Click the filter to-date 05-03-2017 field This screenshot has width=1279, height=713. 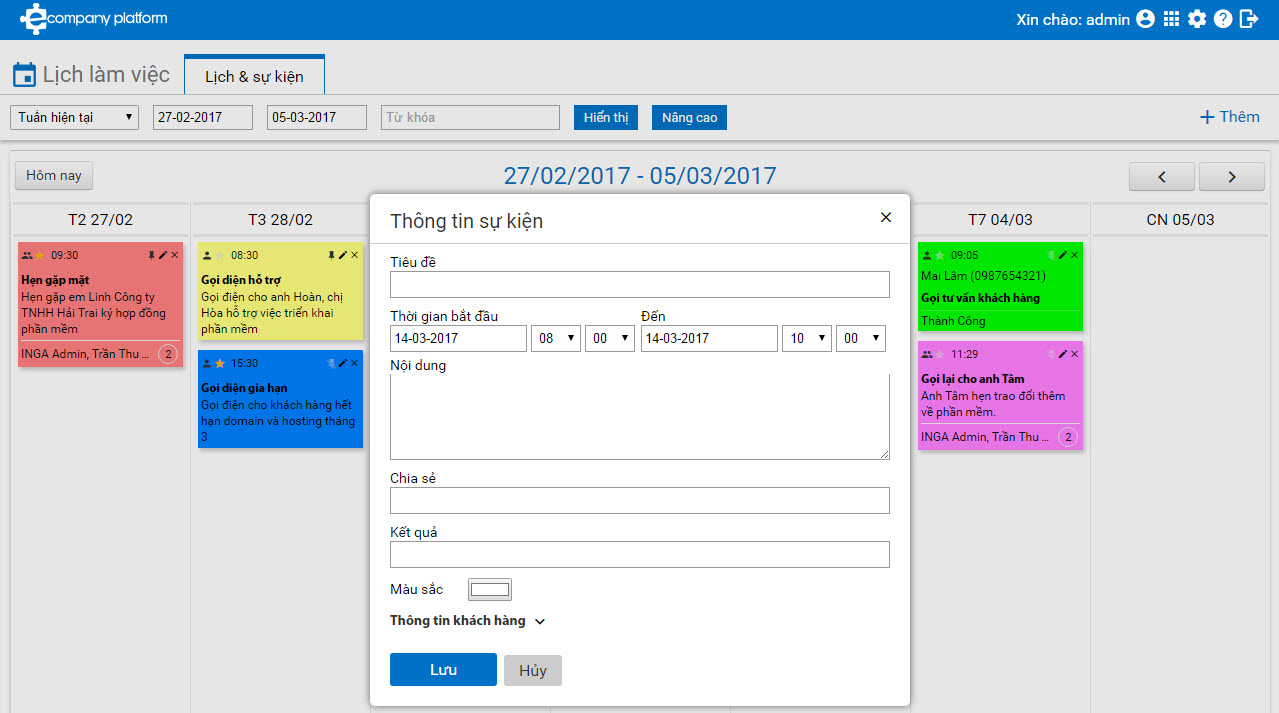pyautogui.click(x=317, y=117)
